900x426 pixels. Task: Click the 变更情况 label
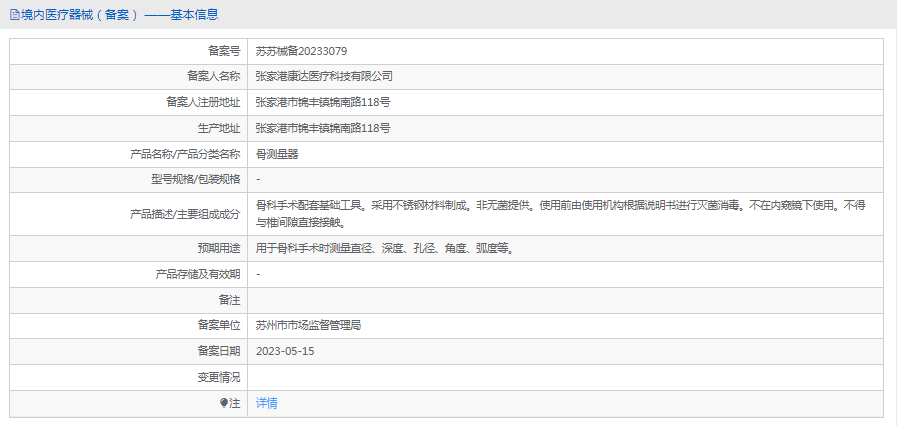(x=219, y=377)
